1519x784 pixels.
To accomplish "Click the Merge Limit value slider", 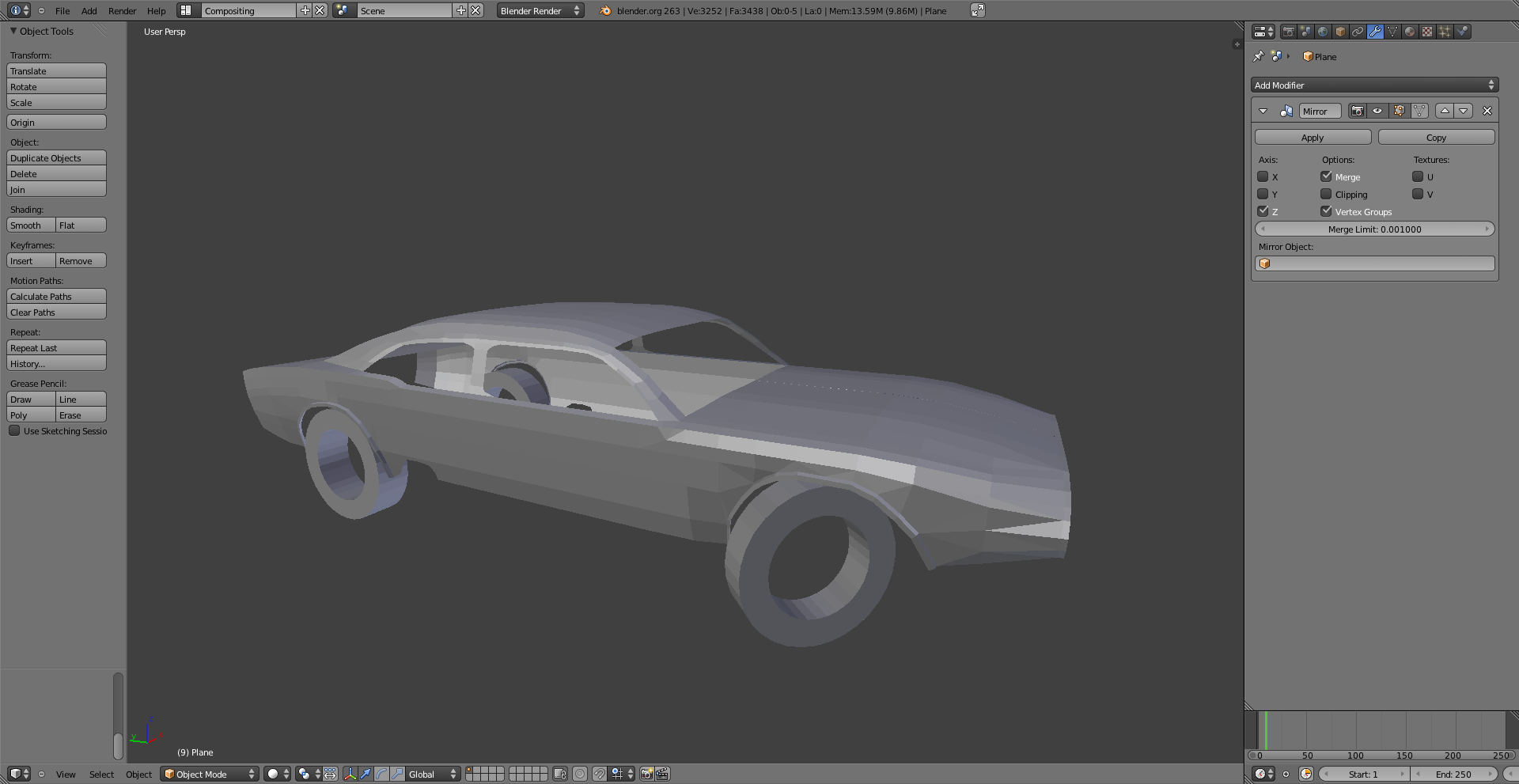I will click(1374, 229).
